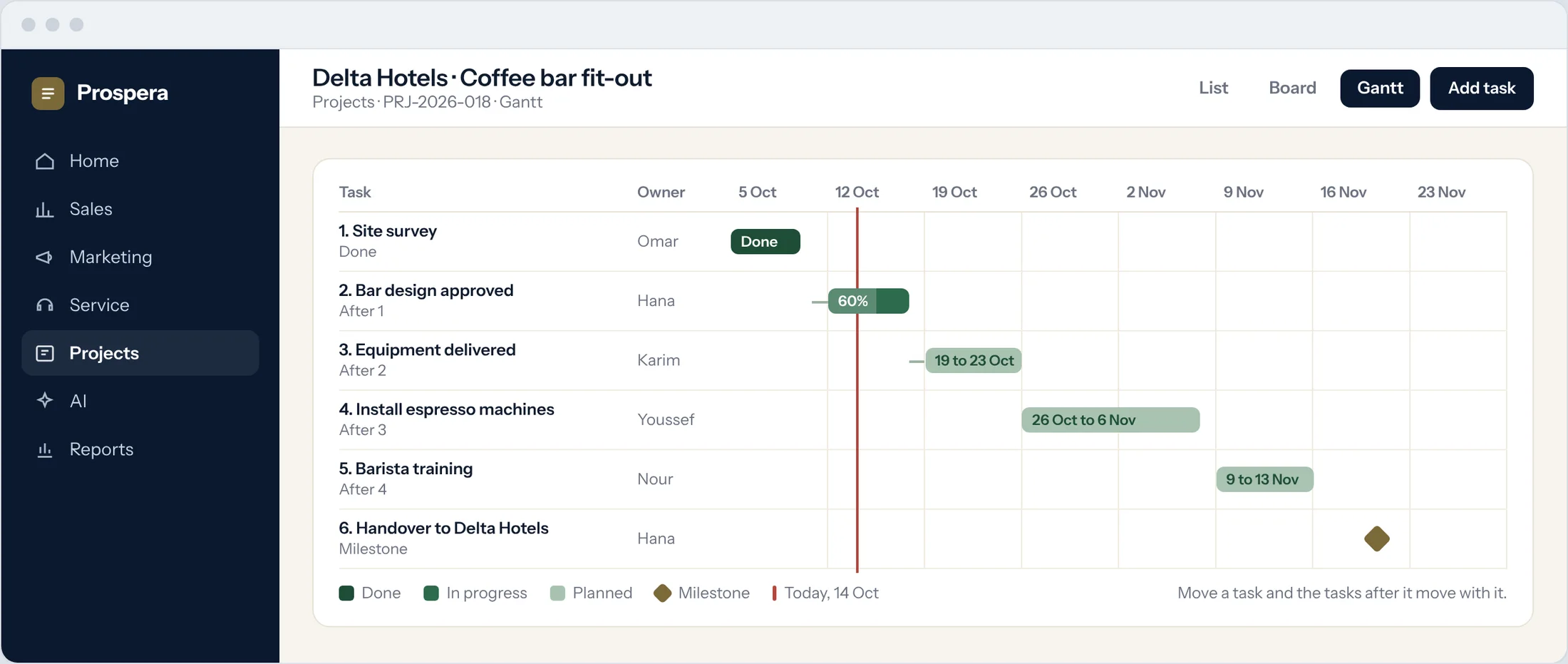Click the Prospera logo icon
The width and height of the screenshot is (1568, 664).
pos(48,93)
